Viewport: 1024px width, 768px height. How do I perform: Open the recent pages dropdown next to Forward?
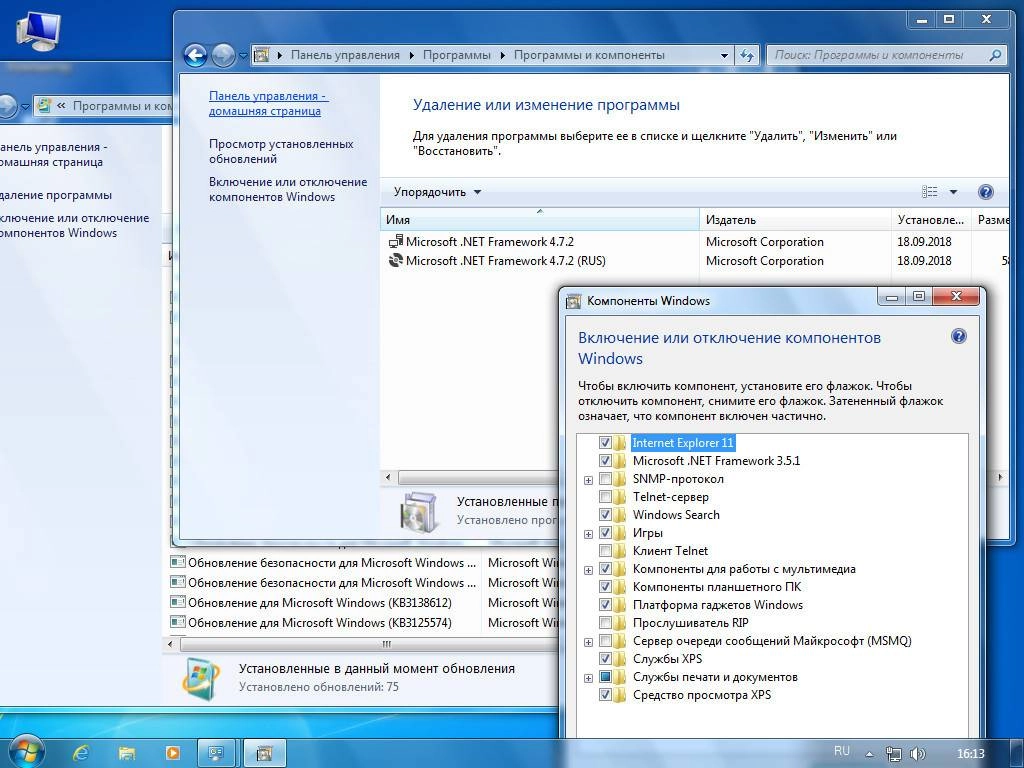pyautogui.click(x=243, y=56)
